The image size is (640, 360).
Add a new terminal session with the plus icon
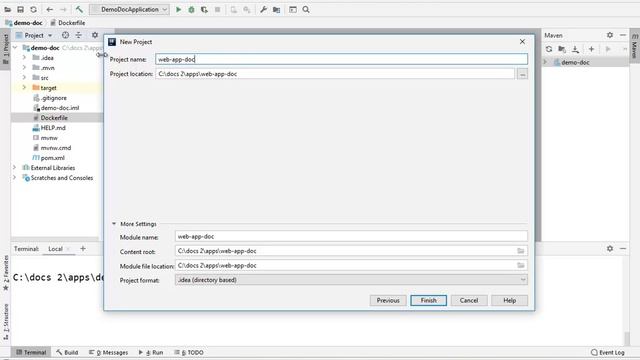[x=83, y=248]
